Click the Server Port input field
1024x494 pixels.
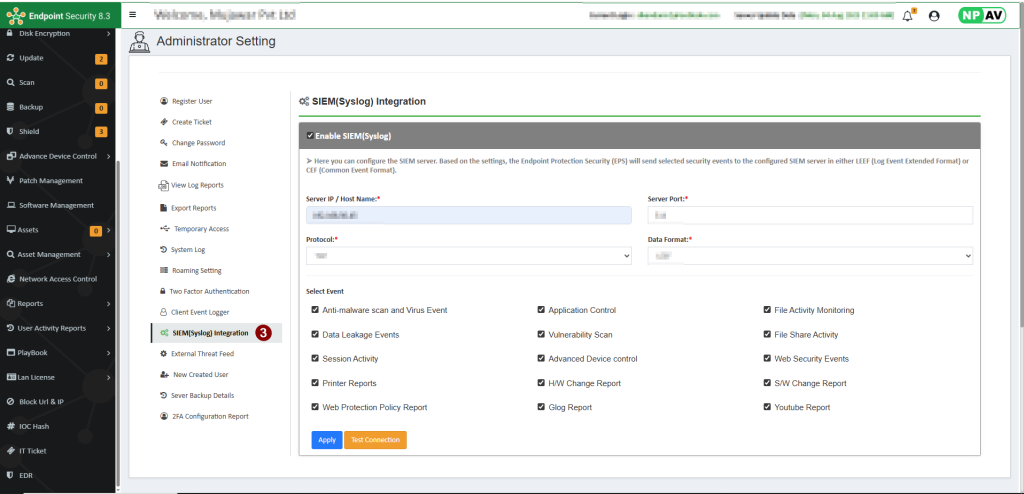[x=810, y=215]
